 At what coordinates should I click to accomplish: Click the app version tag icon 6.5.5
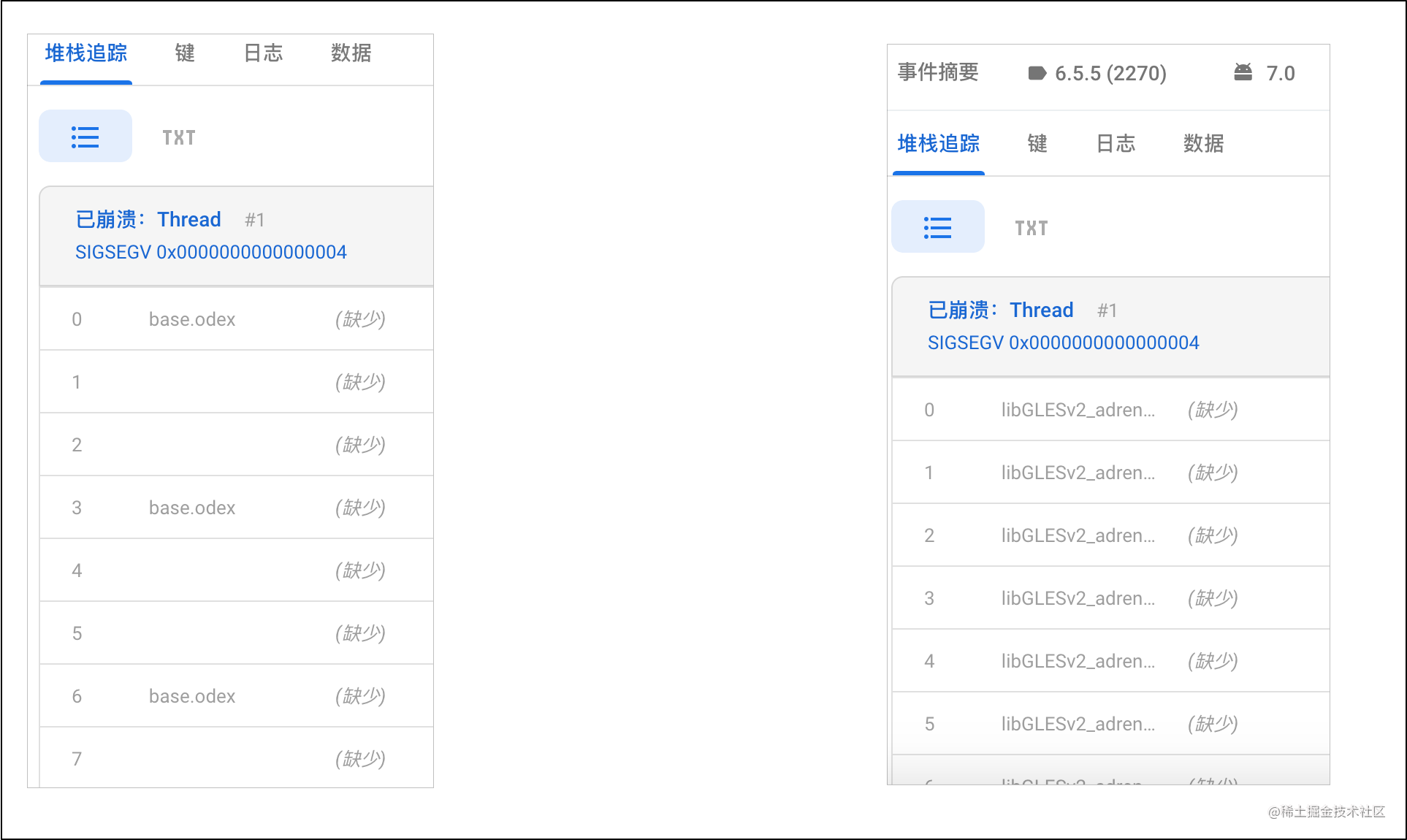click(x=1039, y=72)
